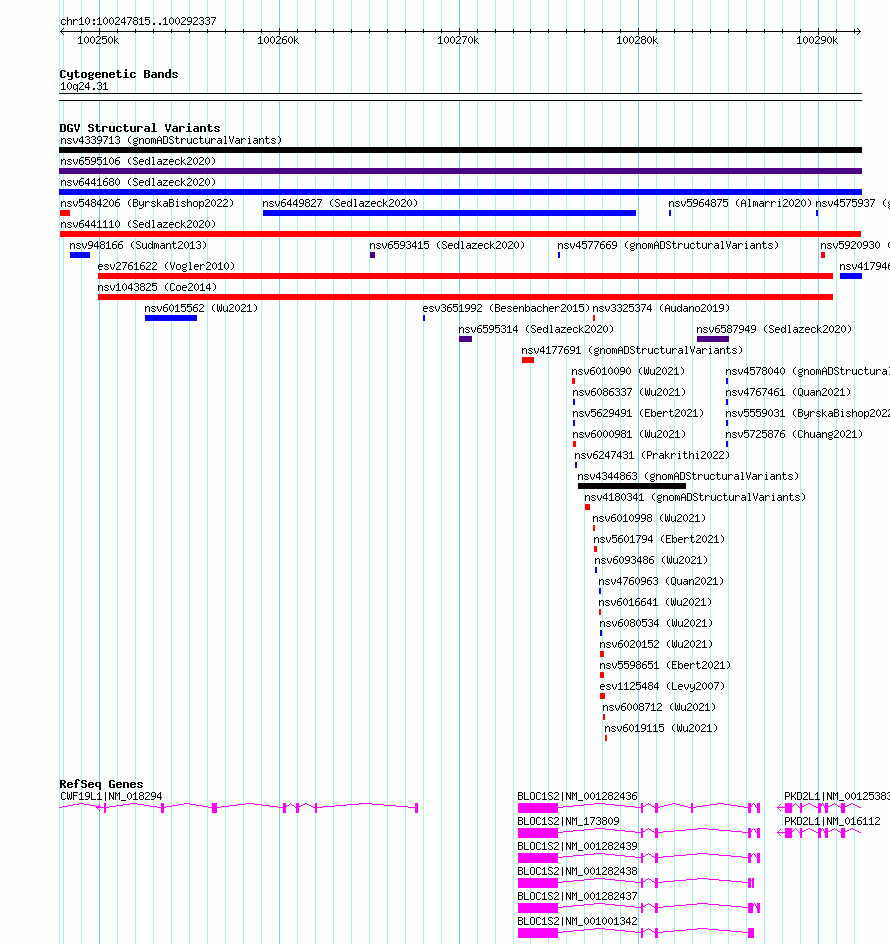Open the BLOC1S2|NM_001282437 transcript label

pyautogui.click(x=577, y=896)
